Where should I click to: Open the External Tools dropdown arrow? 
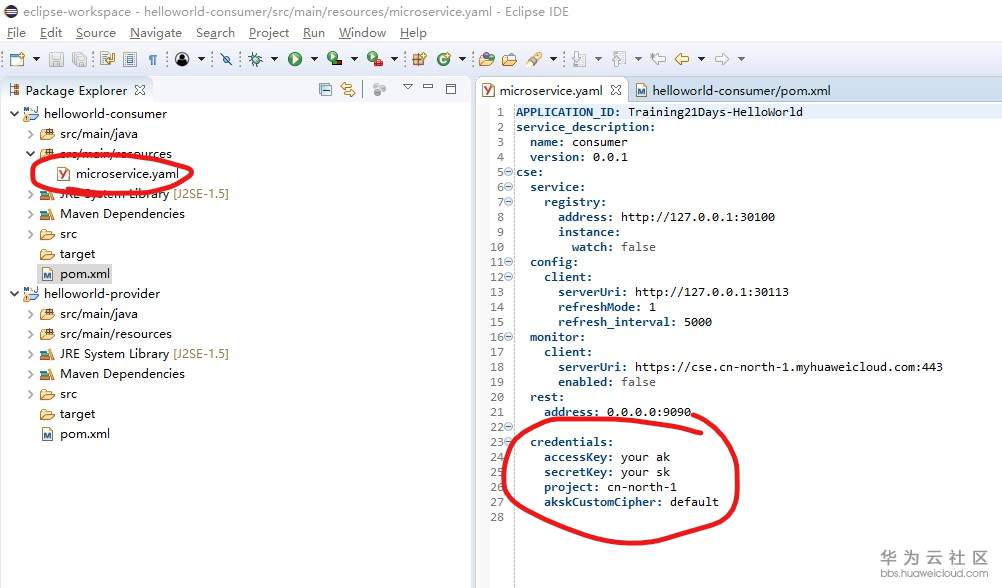pyautogui.click(x=394, y=59)
